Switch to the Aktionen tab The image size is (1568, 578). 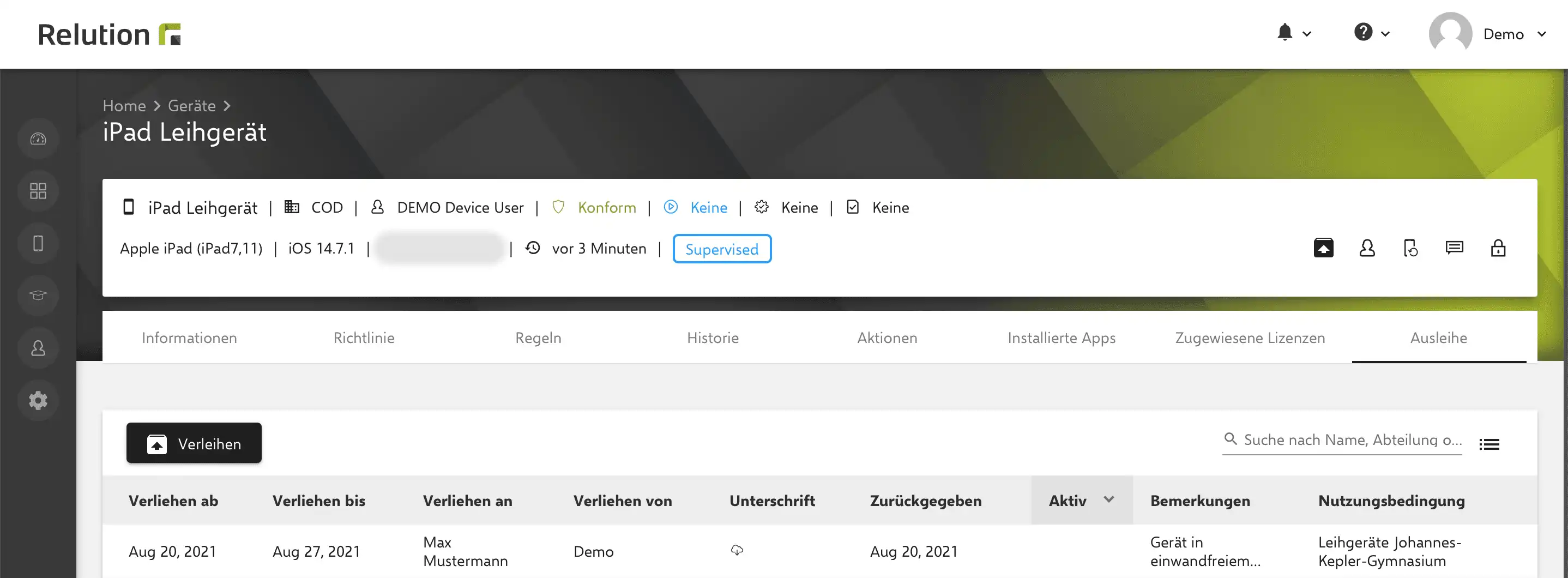(888, 338)
